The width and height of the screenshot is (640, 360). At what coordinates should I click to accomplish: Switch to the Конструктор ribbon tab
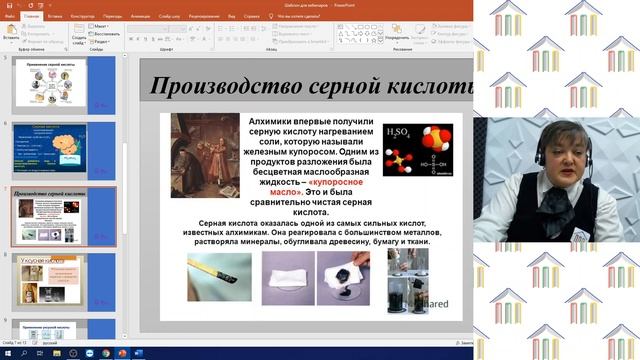pos(82,16)
